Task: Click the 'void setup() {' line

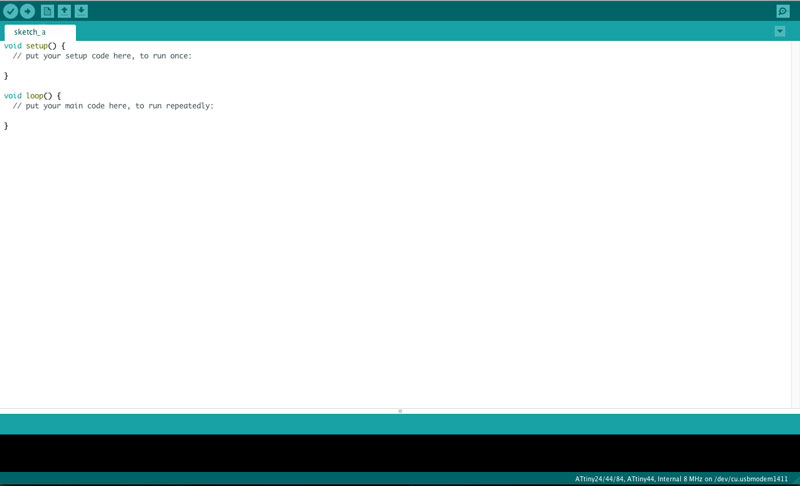Action: 35,46
